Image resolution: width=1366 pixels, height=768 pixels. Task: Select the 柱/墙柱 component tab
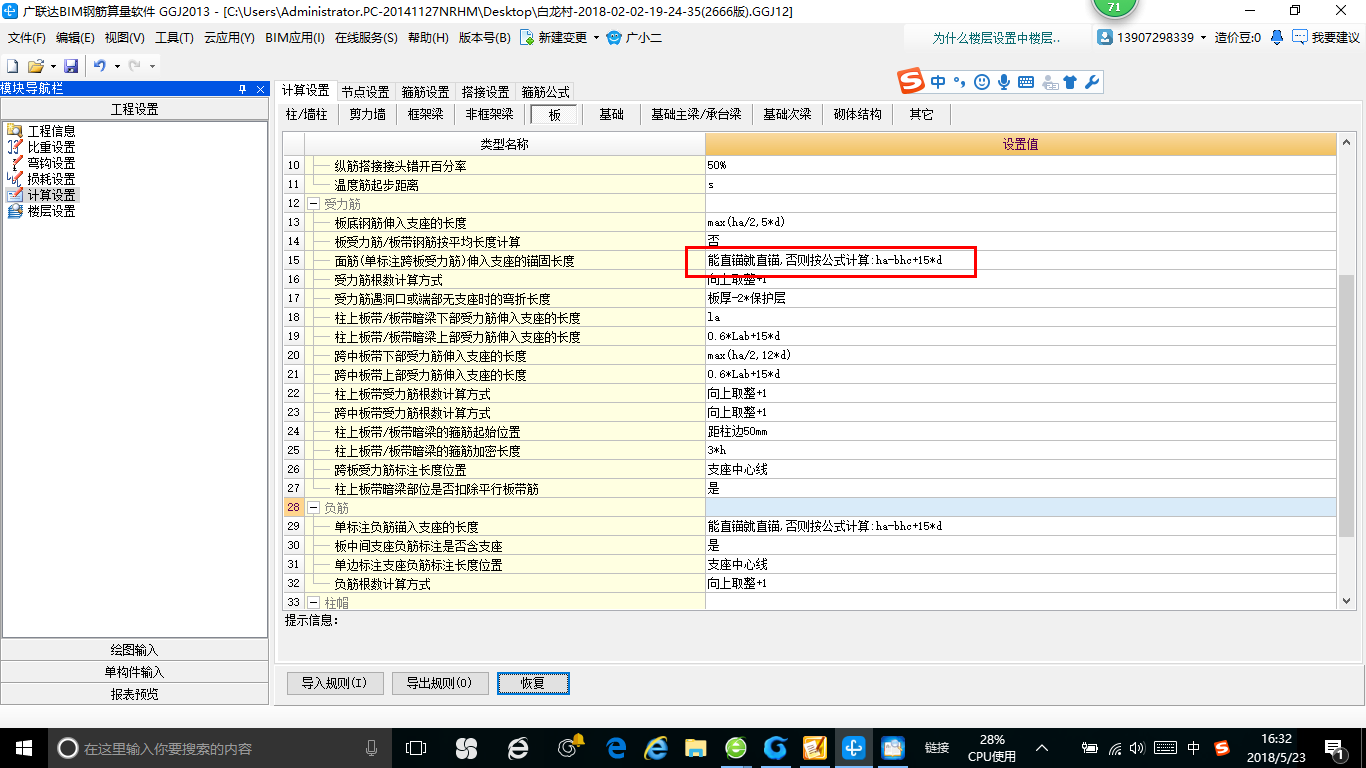click(306, 115)
